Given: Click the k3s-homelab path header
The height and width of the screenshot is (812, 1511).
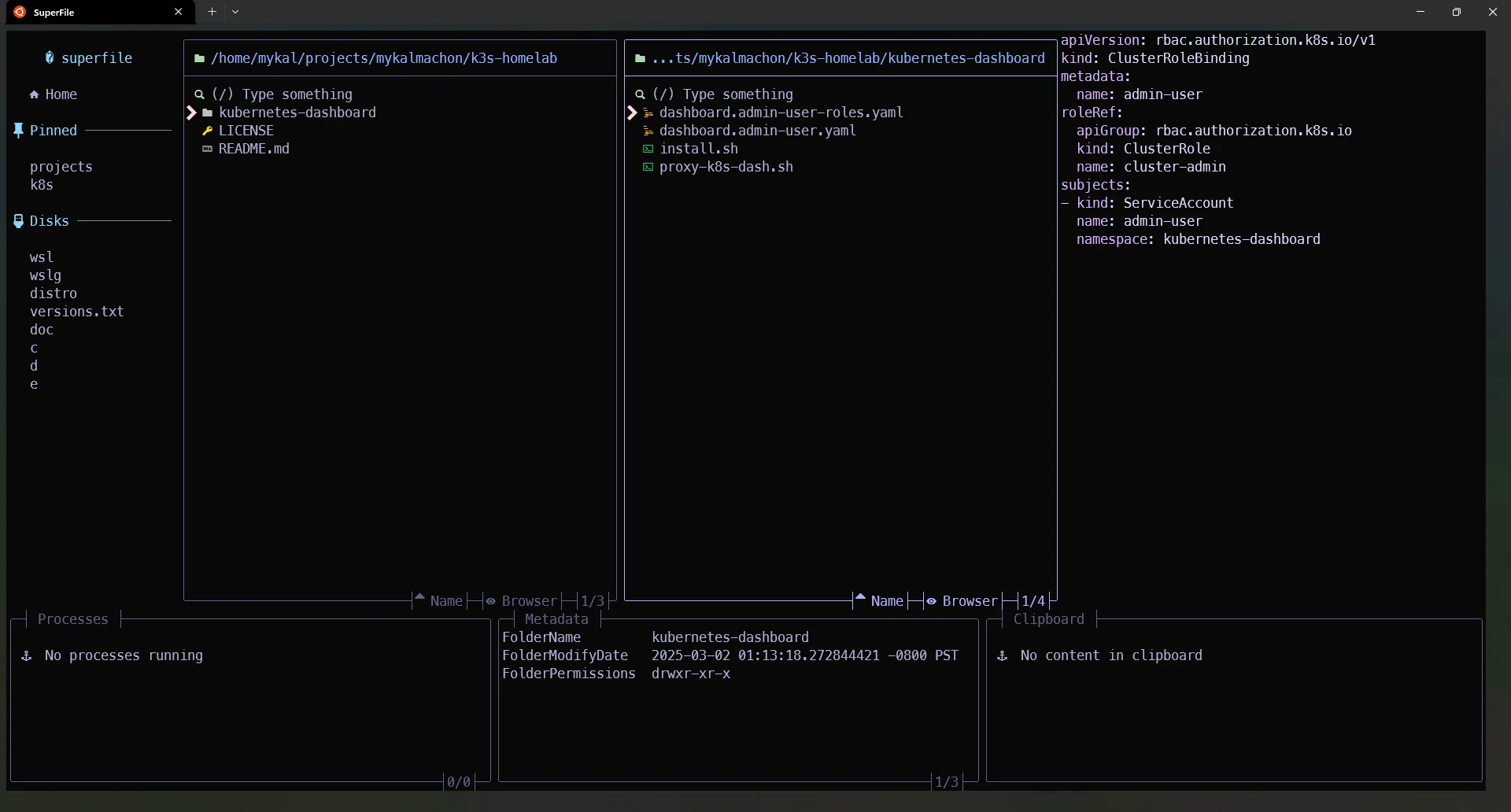Looking at the screenshot, I should coord(384,58).
